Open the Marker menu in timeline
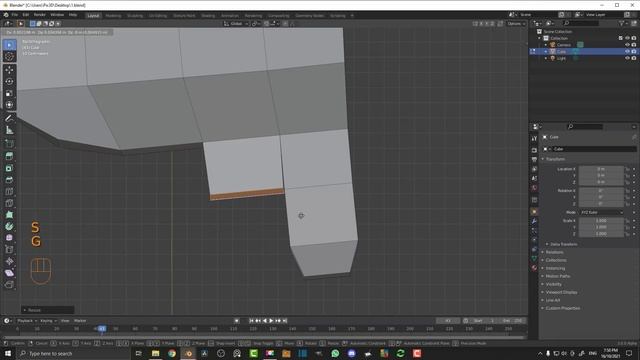This screenshot has height=360, width=640. coord(80,321)
